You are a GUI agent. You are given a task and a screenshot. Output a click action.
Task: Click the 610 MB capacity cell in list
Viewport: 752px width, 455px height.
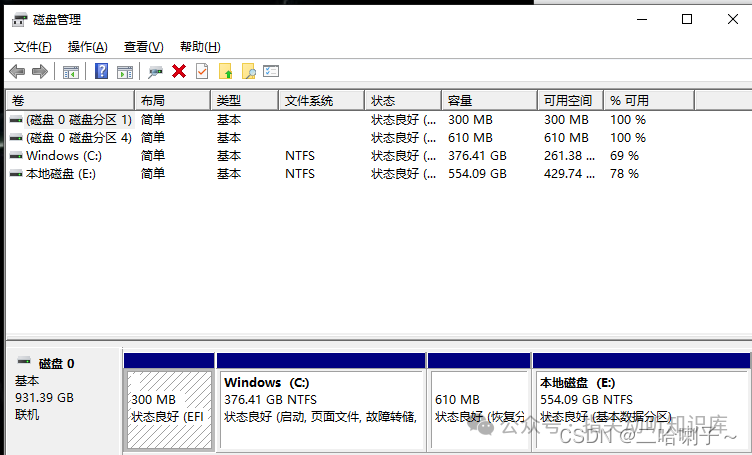pos(470,138)
